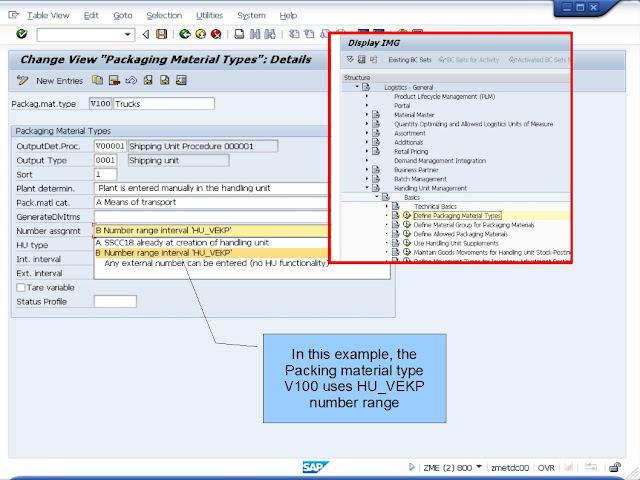Click the Delete entry icon
Image resolution: width=640 pixels, height=480 pixels.
coord(114,80)
